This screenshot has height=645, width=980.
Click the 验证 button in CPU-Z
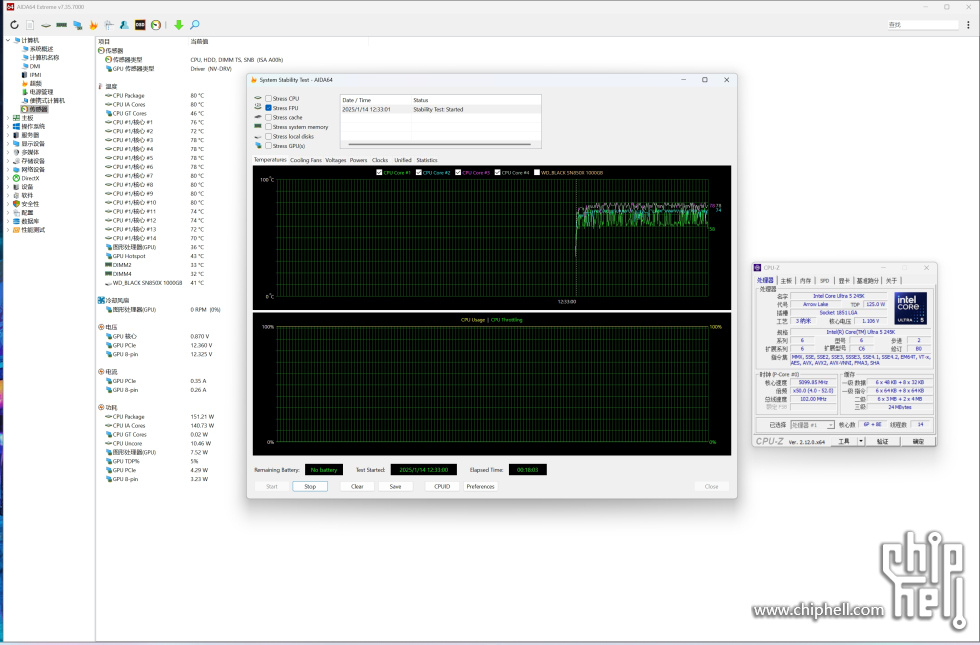pos(882,441)
